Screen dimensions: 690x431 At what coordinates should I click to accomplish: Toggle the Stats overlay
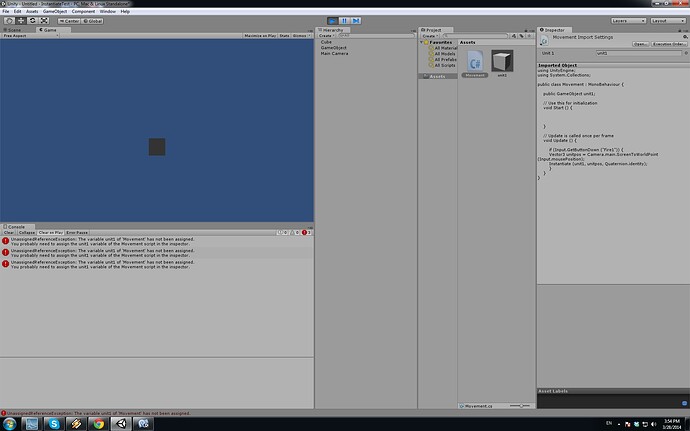pyautogui.click(x=284, y=36)
